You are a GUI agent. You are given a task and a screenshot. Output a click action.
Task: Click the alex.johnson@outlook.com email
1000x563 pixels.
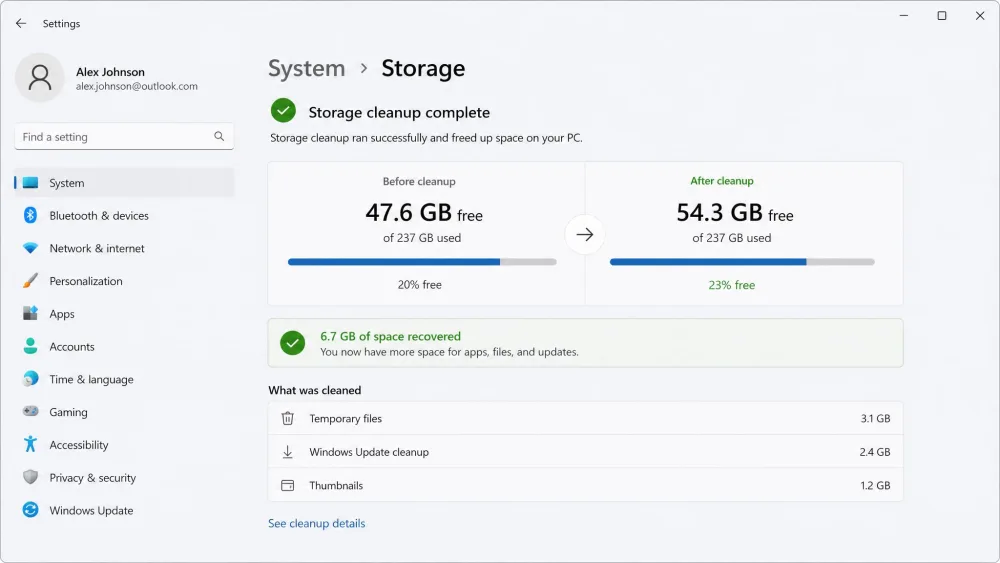[x=136, y=86]
